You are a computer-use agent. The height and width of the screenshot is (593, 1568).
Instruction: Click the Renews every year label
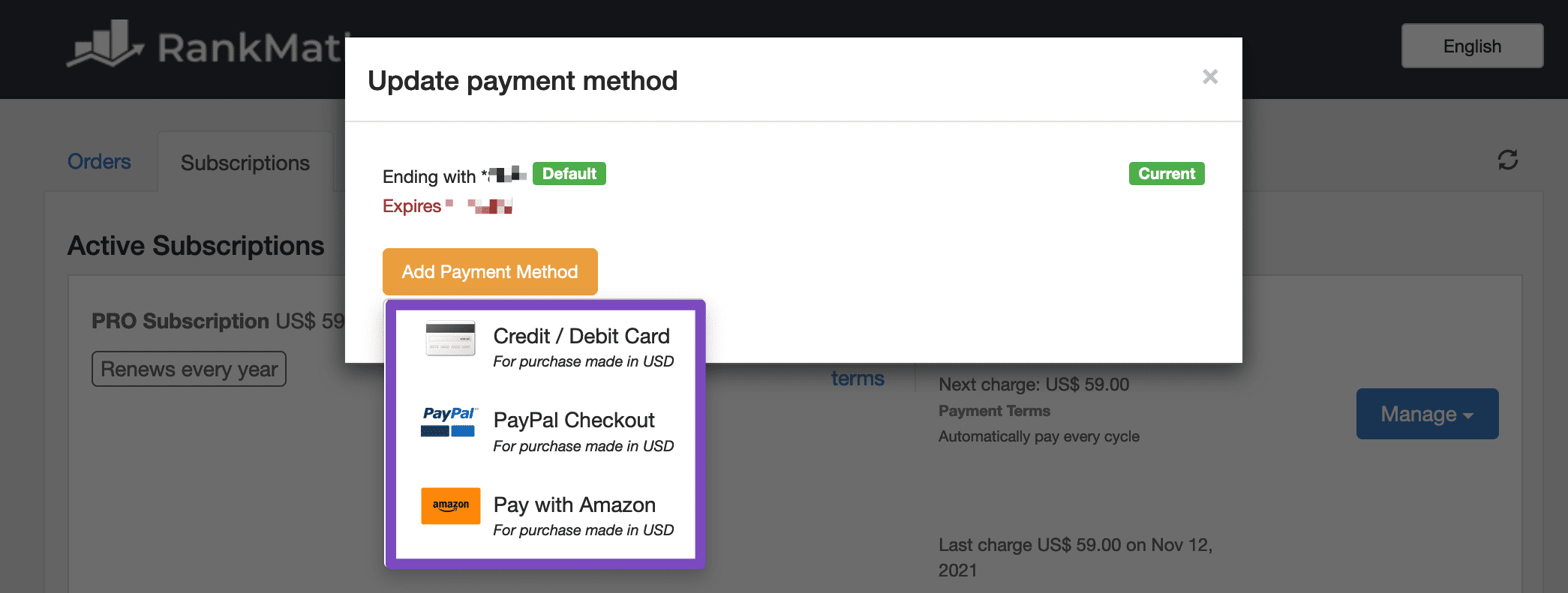click(x=189, y=369)
